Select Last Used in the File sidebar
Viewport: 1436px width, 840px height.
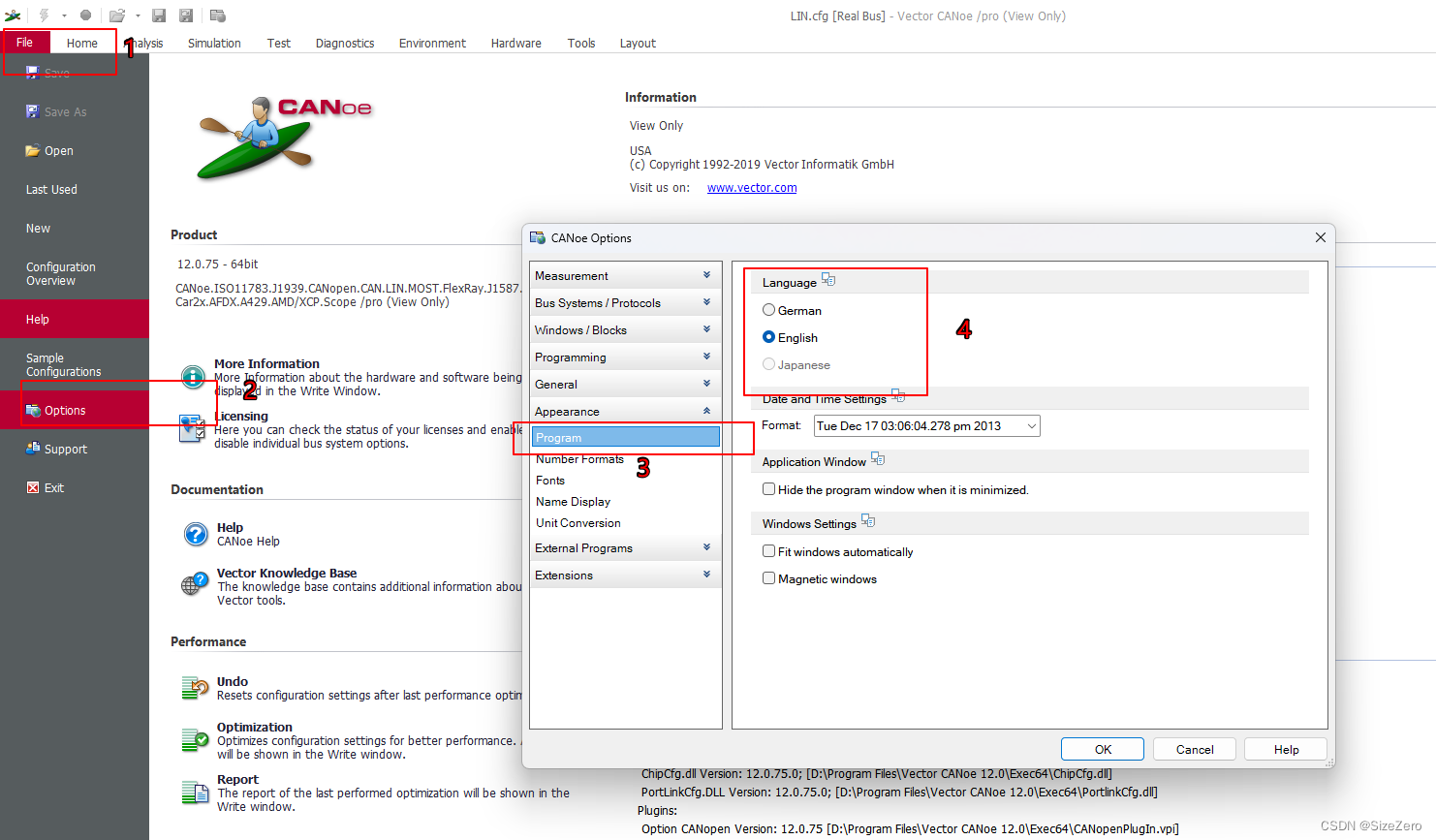(75, 190)
